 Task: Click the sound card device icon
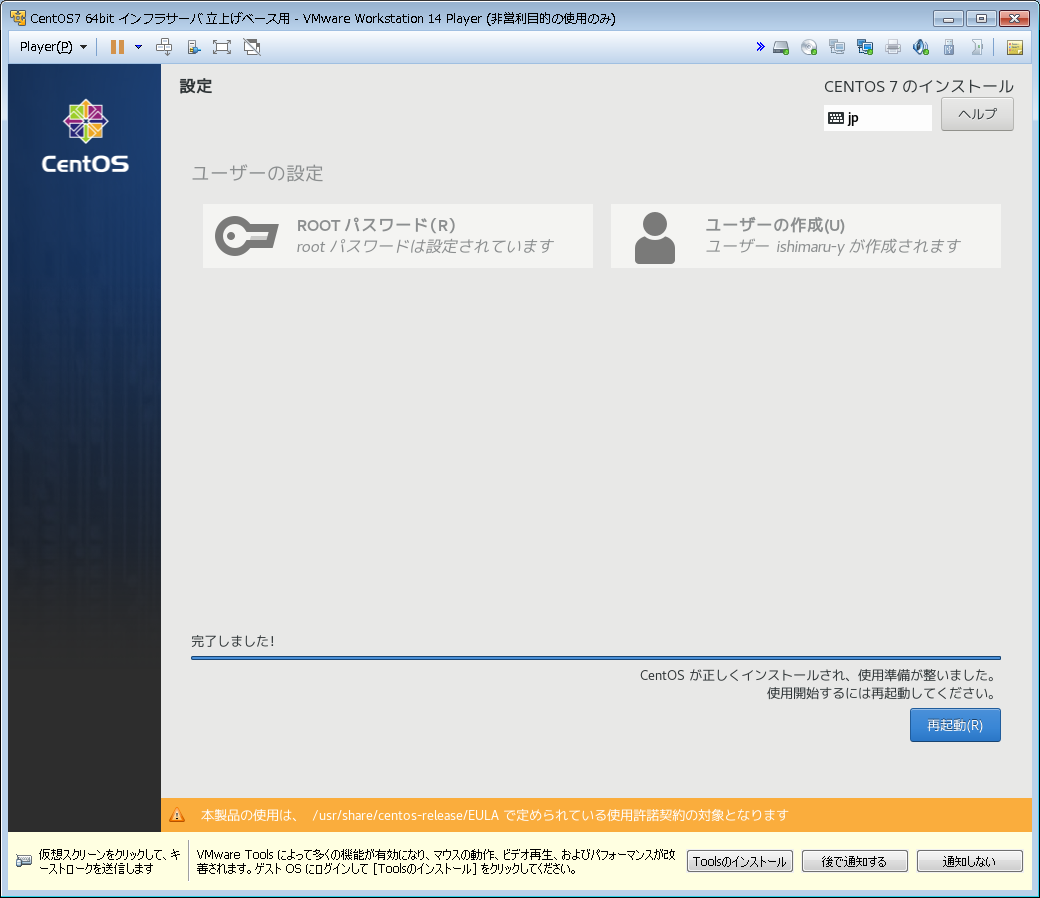click(x=921, y=47)
